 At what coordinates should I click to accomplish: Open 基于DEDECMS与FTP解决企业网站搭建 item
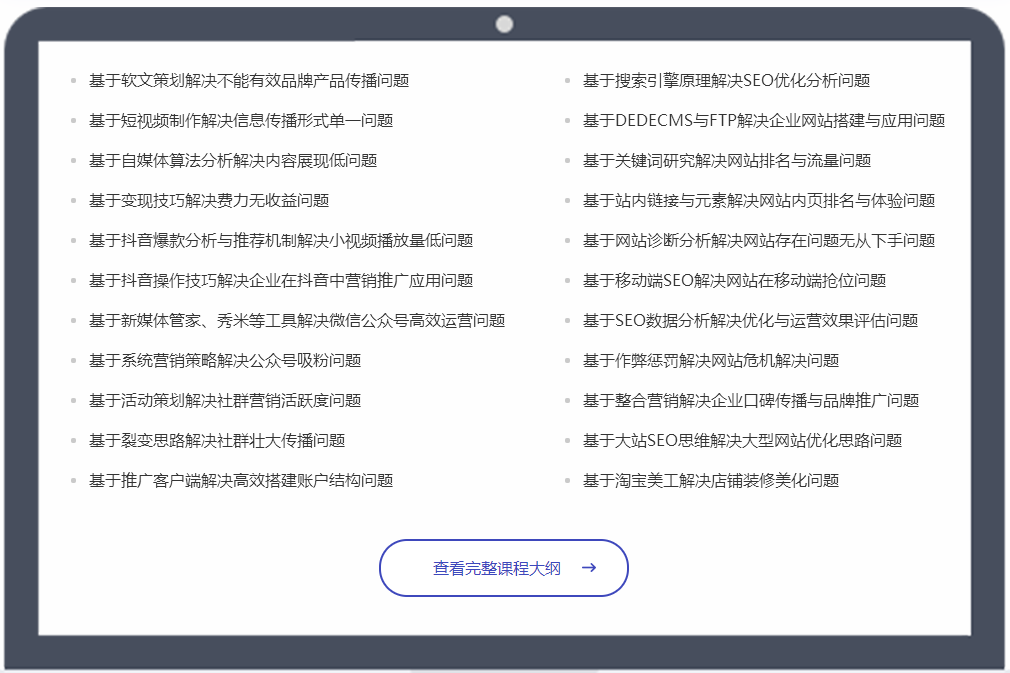coord(764,121)
